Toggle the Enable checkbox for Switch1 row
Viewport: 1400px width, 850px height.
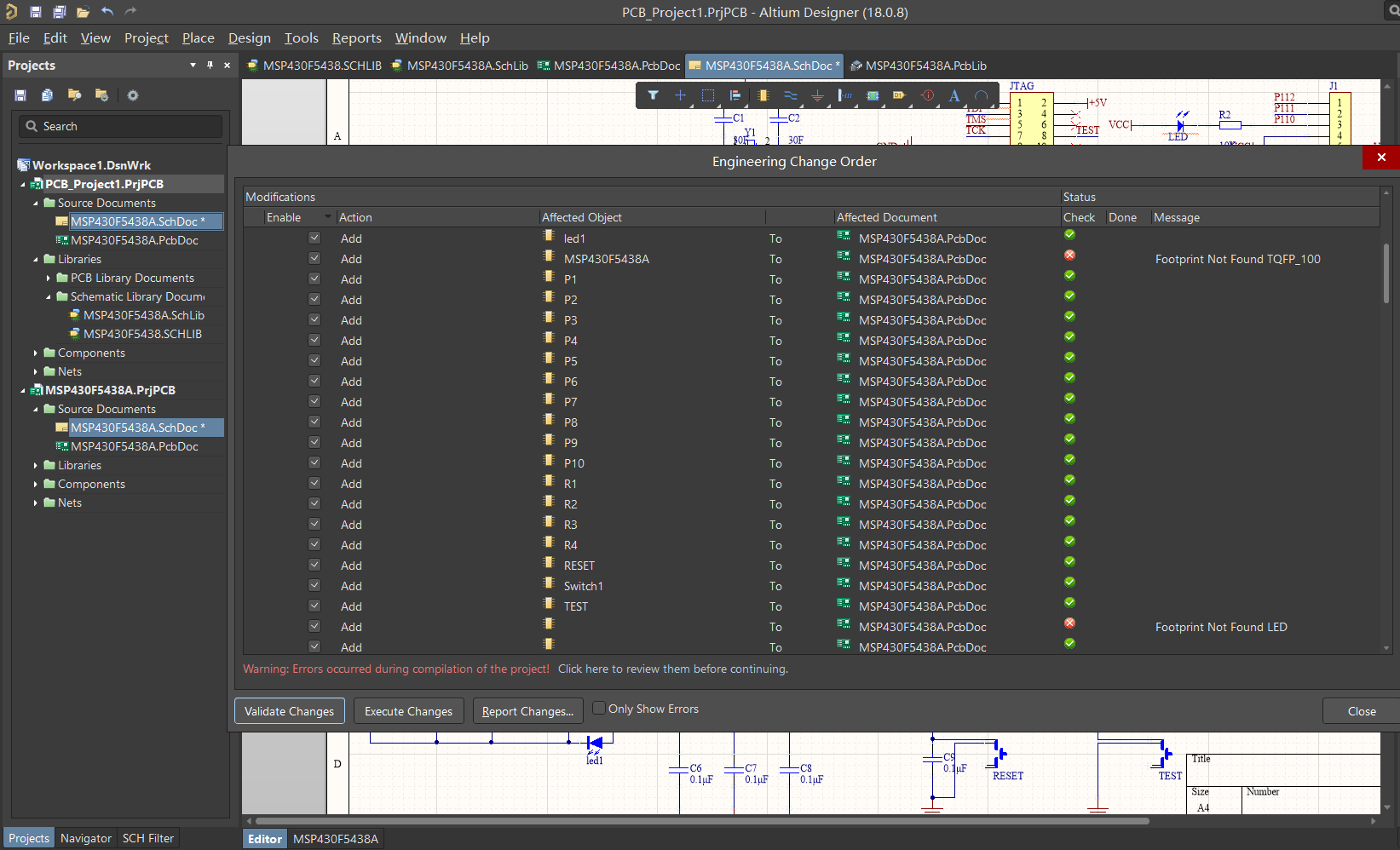pyautogui.click(x=314, y=585)
